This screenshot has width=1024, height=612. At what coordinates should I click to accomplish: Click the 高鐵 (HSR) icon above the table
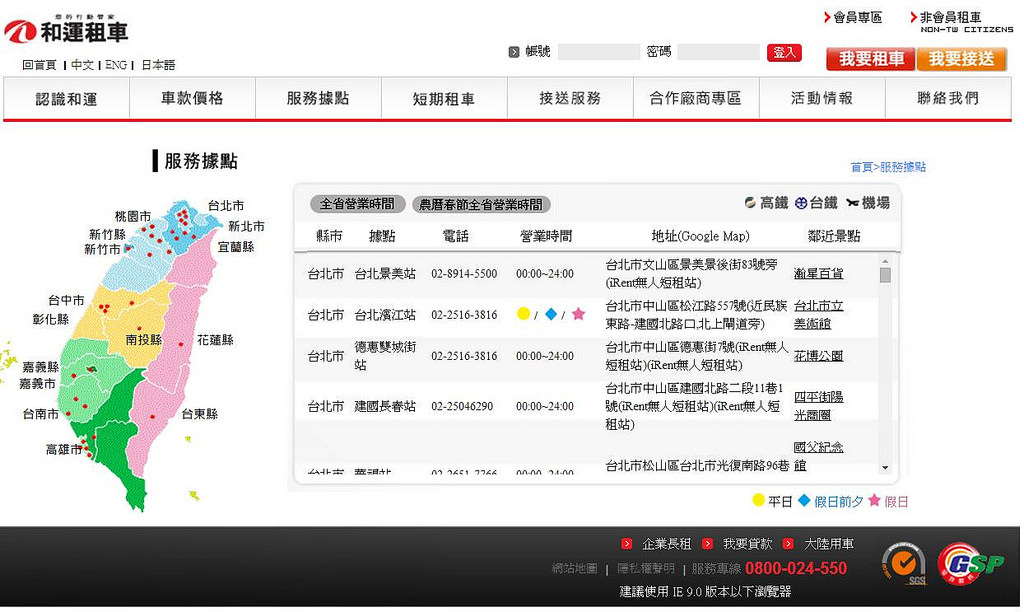tap(750, 202)
